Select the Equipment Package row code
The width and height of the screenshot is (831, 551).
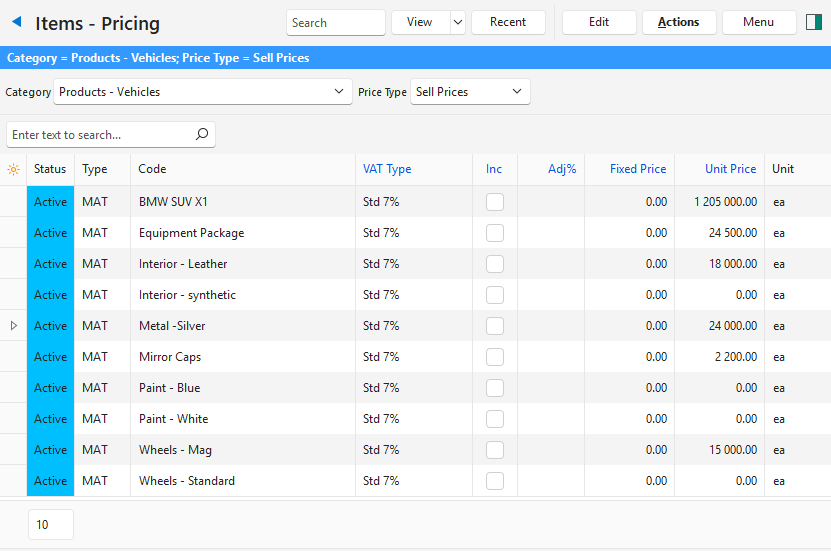coord(191,233)
